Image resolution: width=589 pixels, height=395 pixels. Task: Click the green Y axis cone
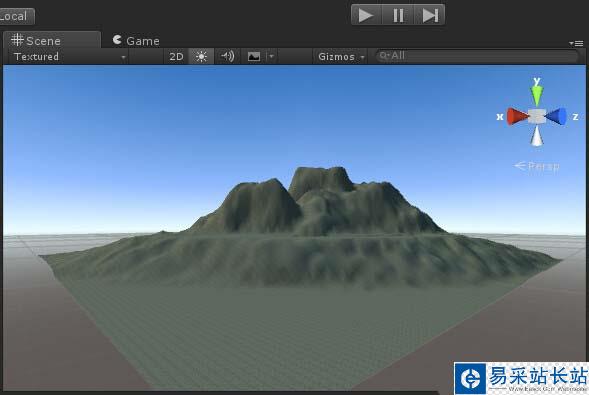[537, 96]
